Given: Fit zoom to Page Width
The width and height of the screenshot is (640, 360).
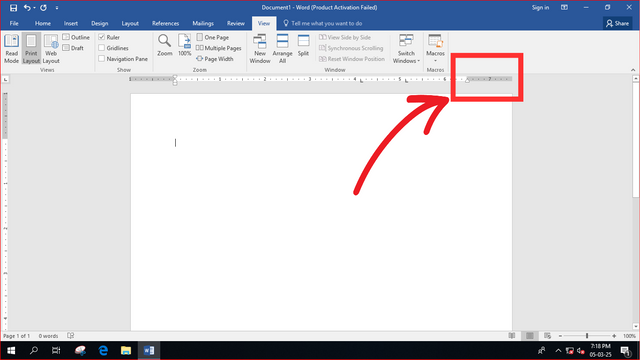Looking at the screenshot, I should pyautogui.click(x=215, y=59).
